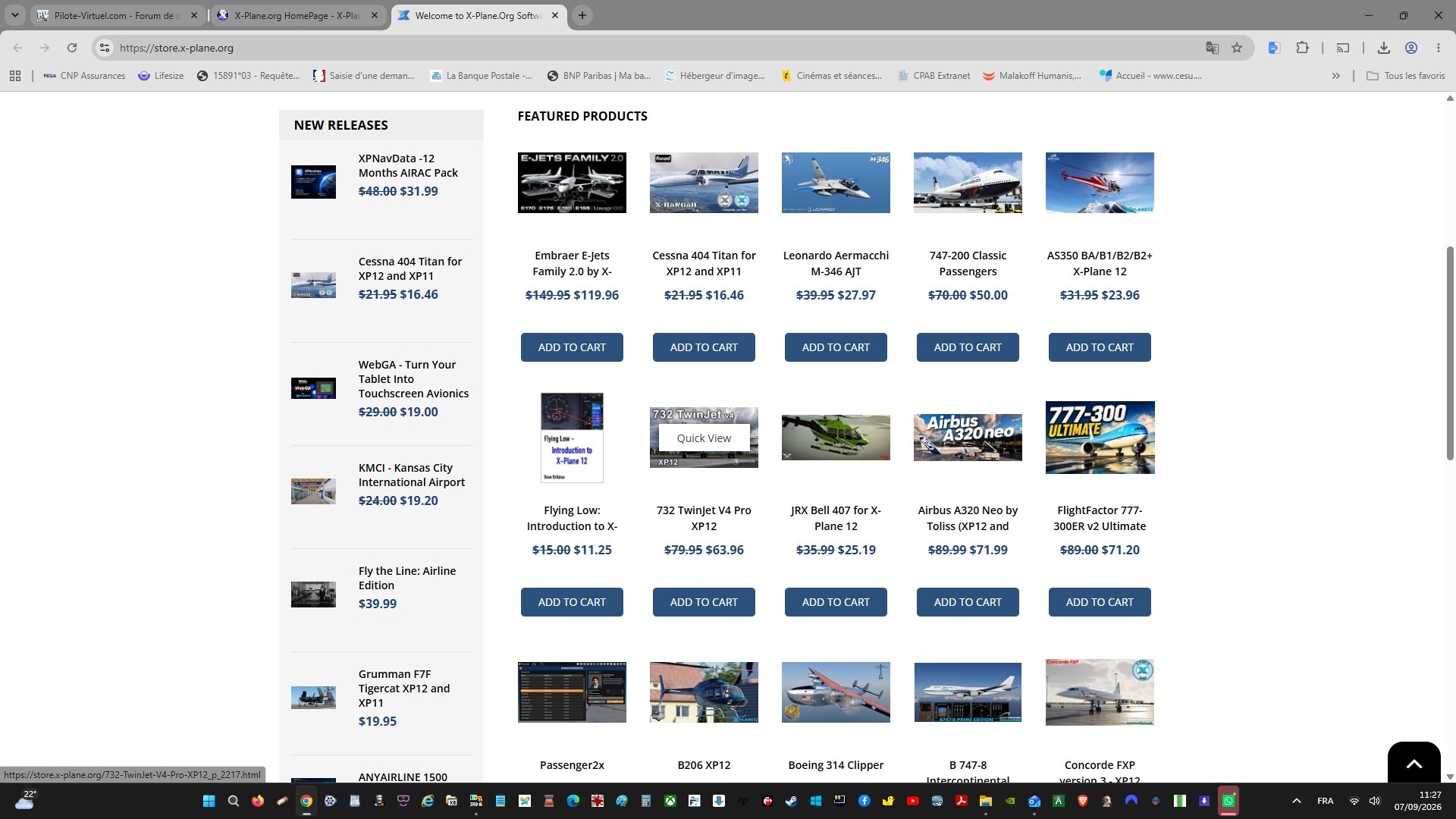Screen dimensions: 1456x819
Task: Open Grumman F7F Tigercat new release
Action: pyautogui.click(x=404, y=689)
